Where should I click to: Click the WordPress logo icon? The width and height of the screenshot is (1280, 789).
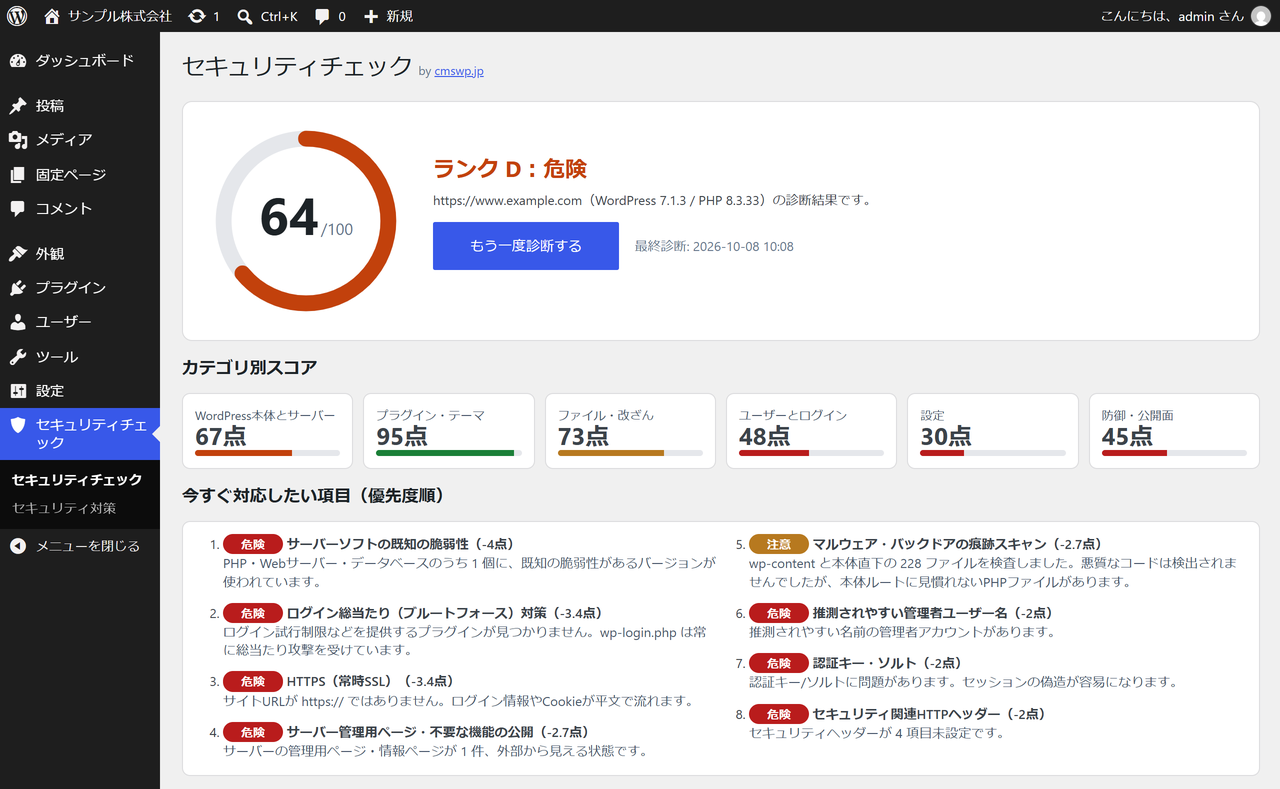17,16
